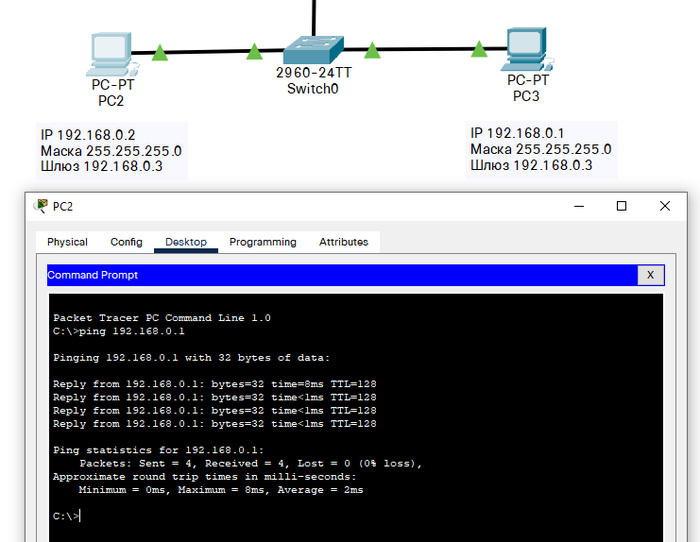
Task: Click the 'PC-PT PC2' device label
Action: pyautogui.click(x=112, y=93)
